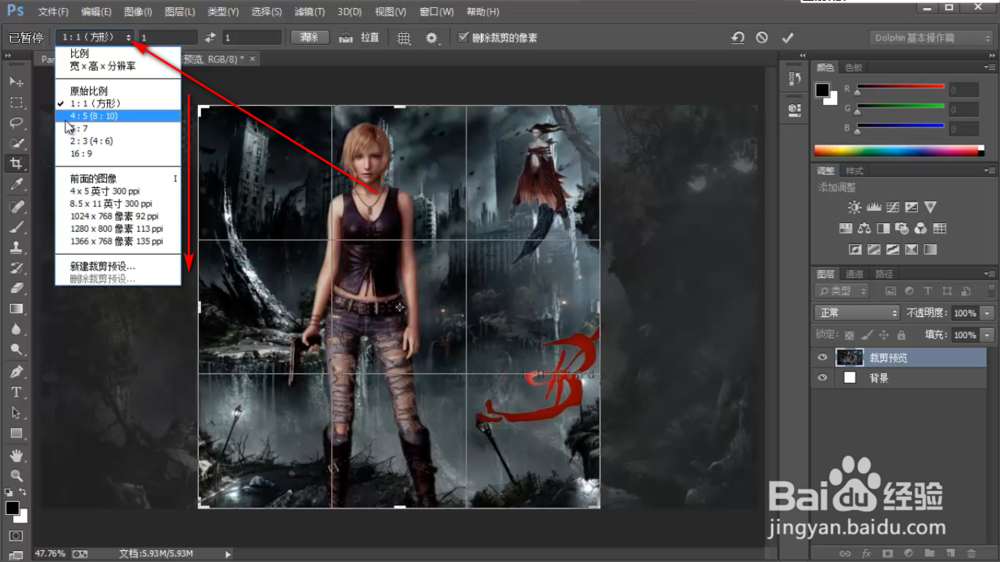Add Levels adjustment
This screenshot has width=1000, height=562.
pos(874,207)
